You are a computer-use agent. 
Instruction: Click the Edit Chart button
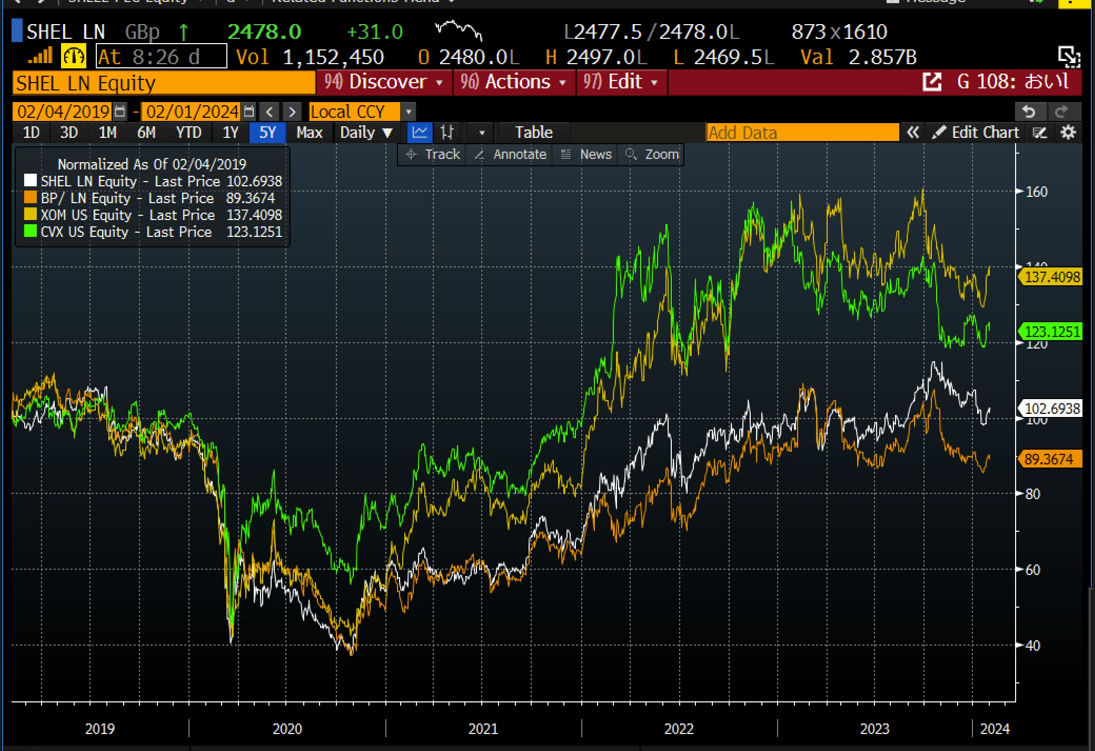976,132
